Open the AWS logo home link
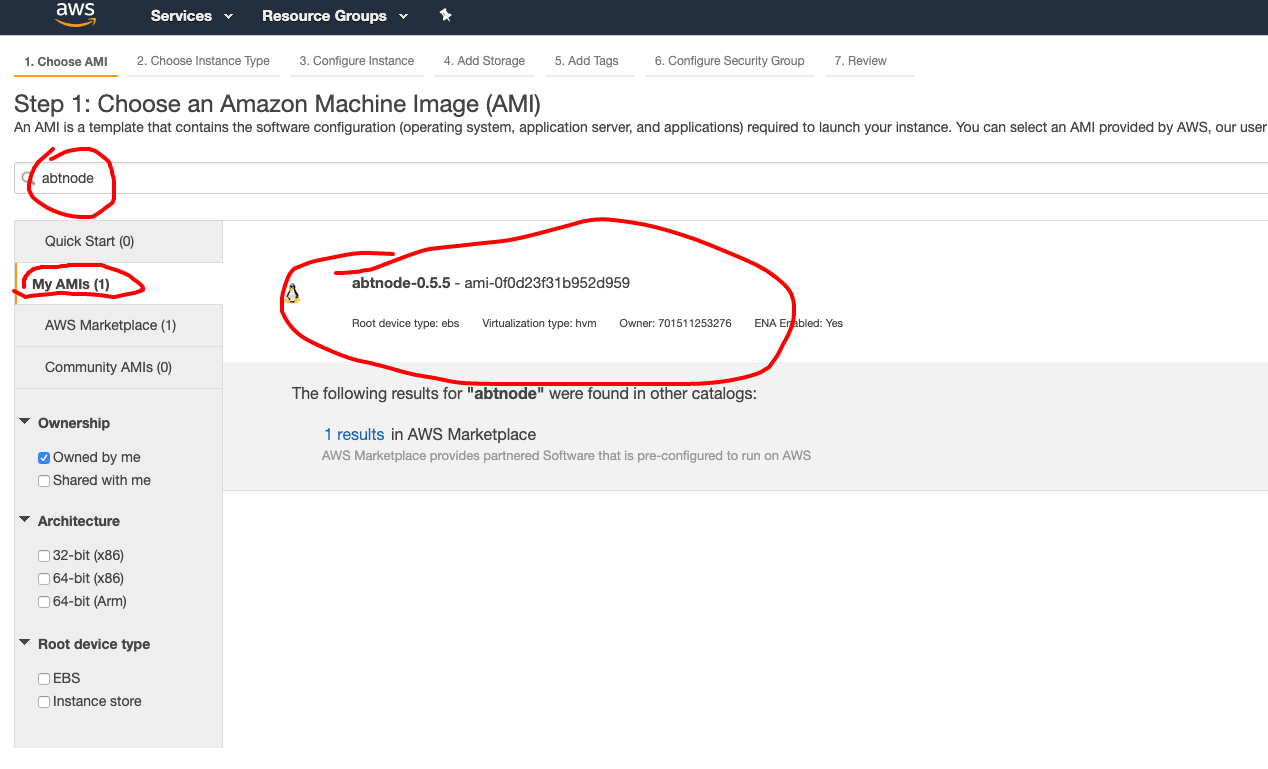The image size is (1268, 769). point(75,14)
